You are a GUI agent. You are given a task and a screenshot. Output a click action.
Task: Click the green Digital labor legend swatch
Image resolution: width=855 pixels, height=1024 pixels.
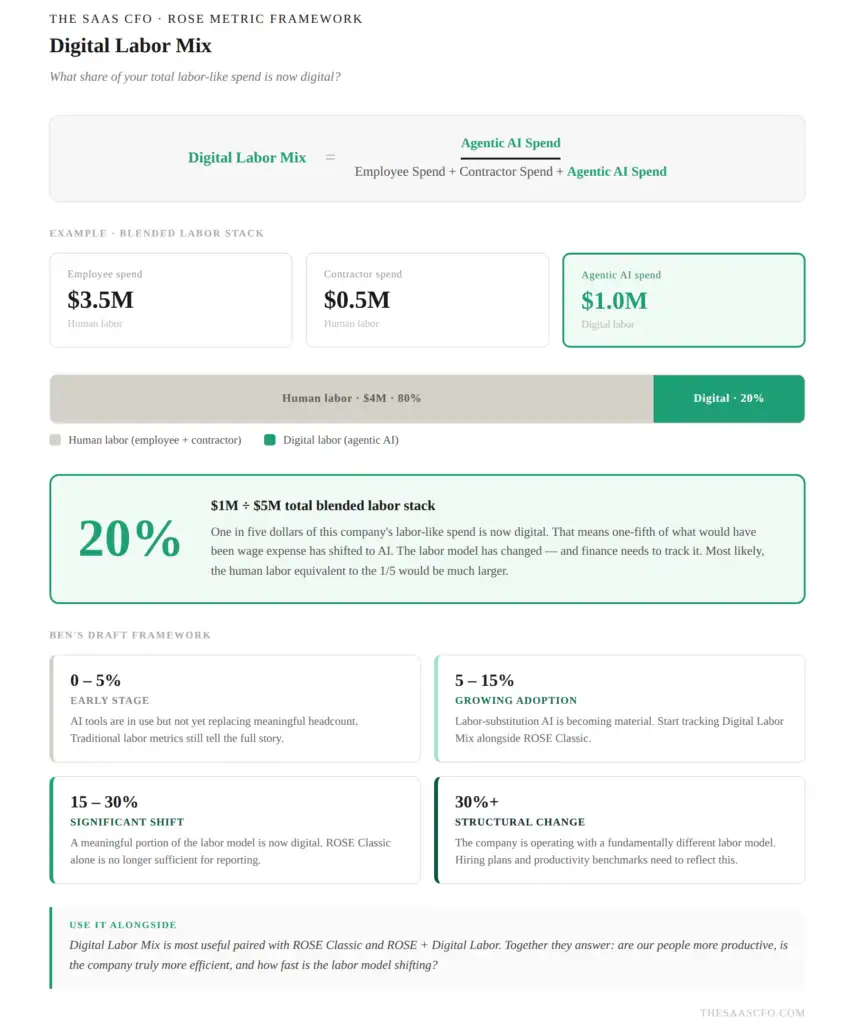click(x=269, y=440)
